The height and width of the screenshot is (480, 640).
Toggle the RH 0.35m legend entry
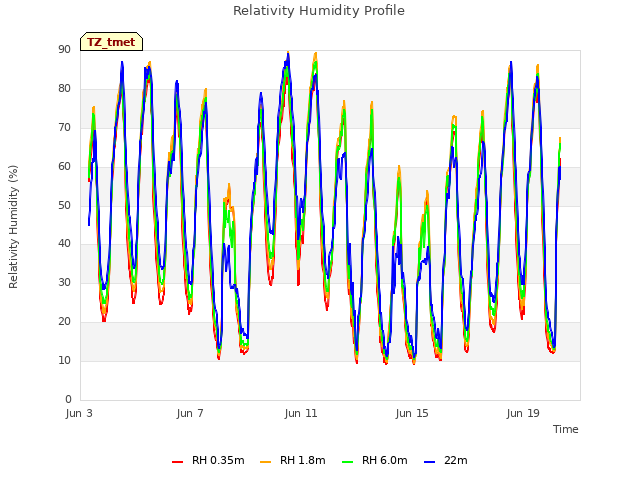pos(208,460)
